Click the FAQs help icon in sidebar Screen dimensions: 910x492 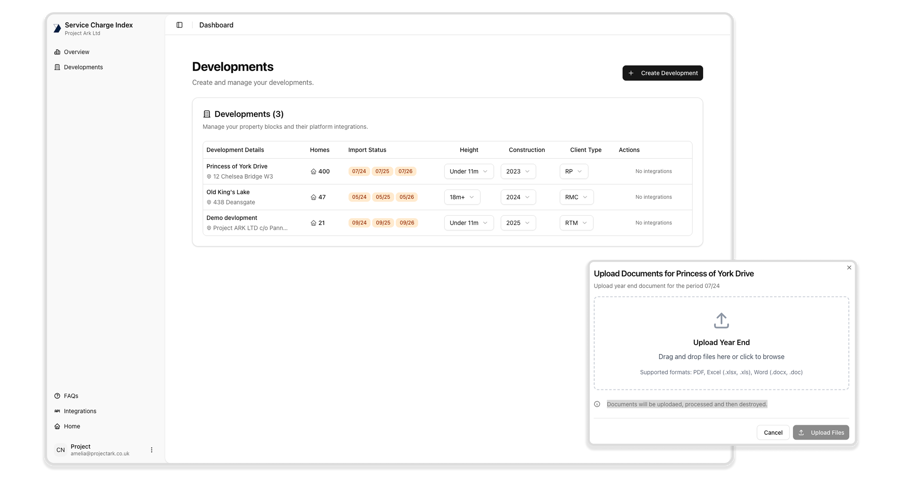(x=57, y=396)
